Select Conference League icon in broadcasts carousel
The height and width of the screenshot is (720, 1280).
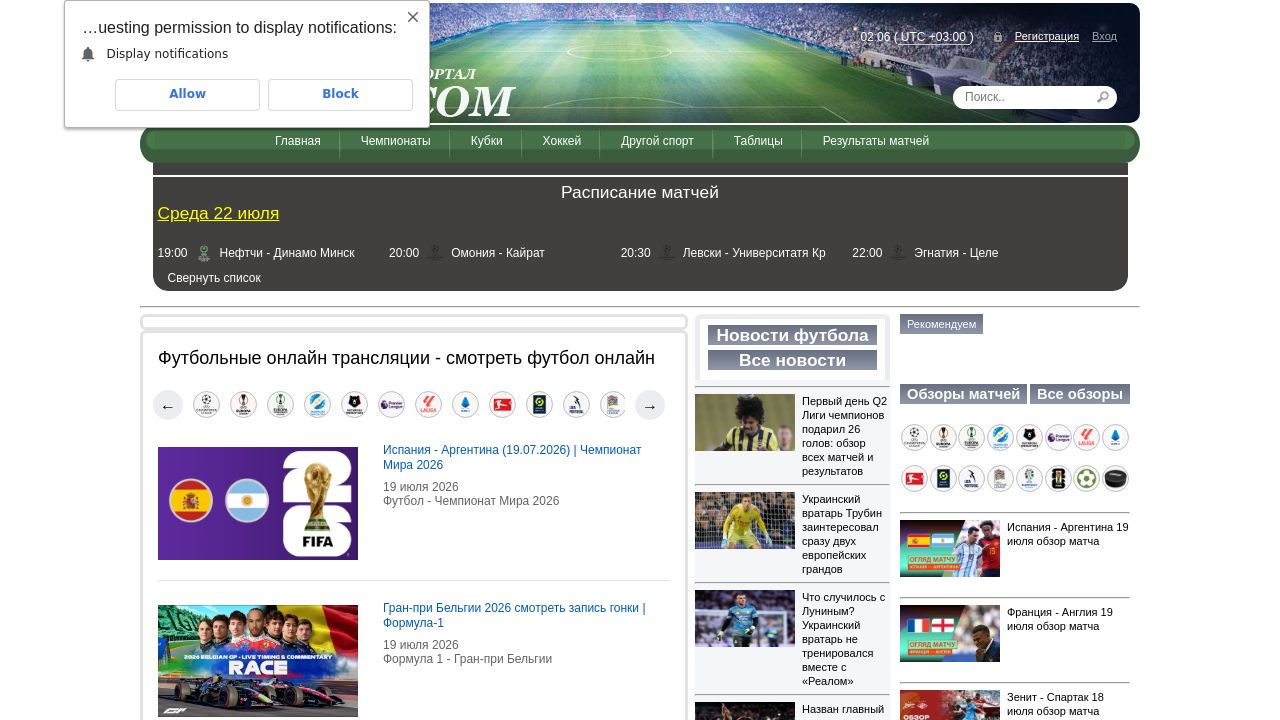click(280, 404)
